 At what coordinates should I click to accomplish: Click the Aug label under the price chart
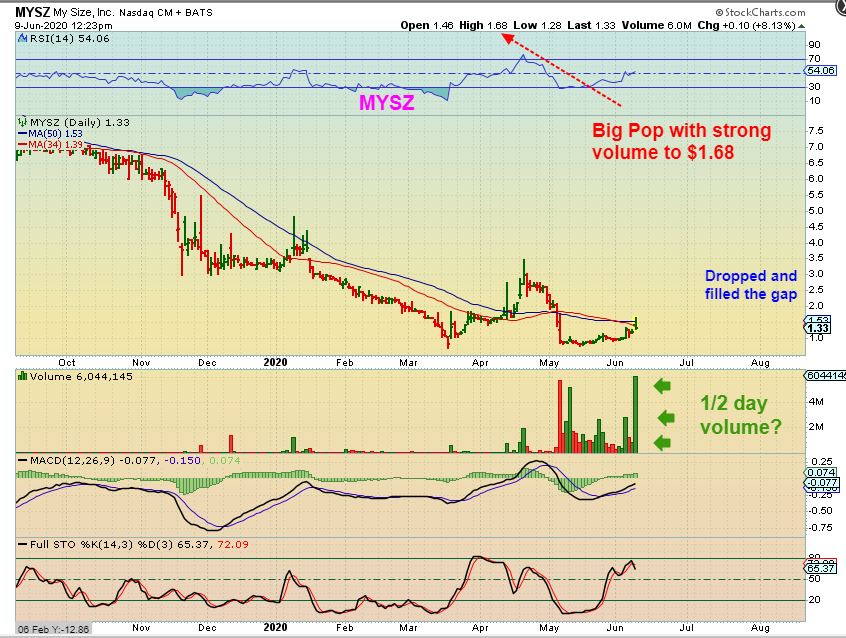(760, 363)
